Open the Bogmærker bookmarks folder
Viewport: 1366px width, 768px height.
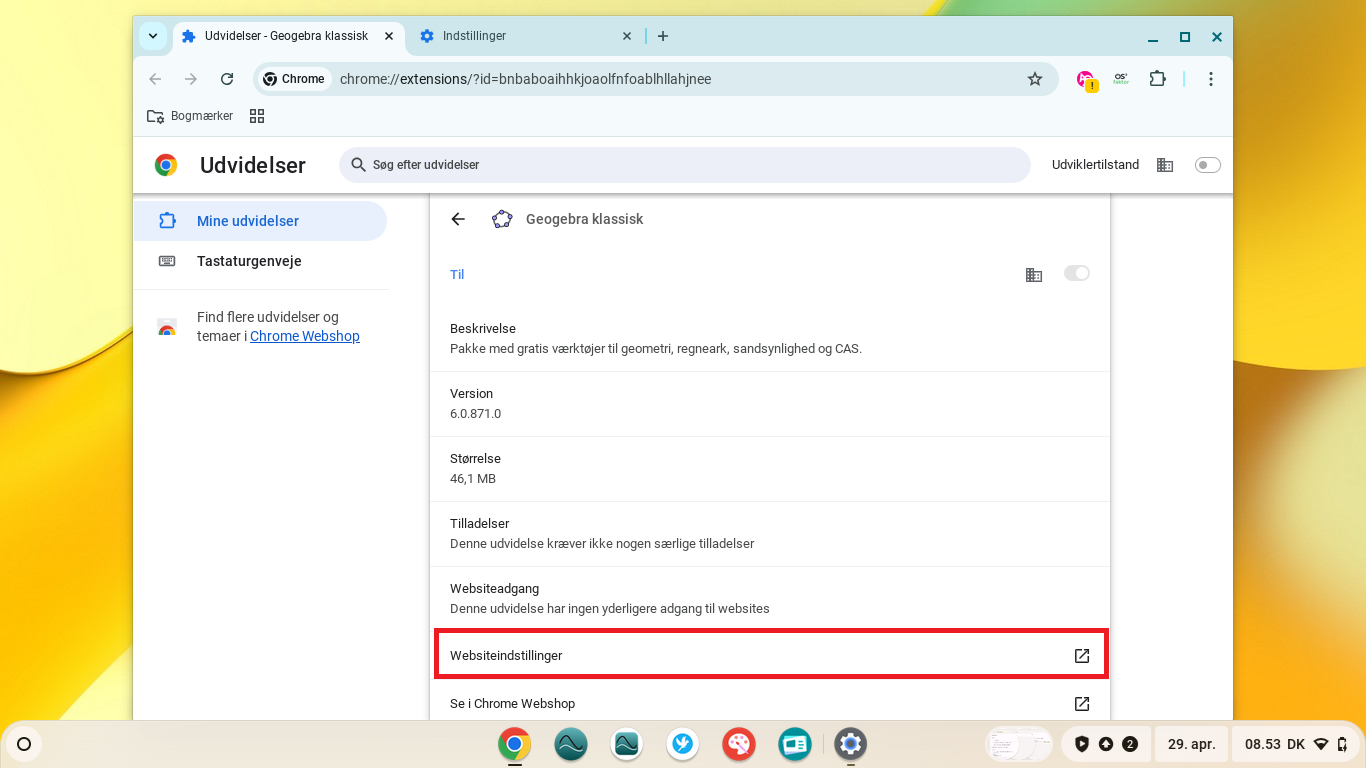(190, 116)
